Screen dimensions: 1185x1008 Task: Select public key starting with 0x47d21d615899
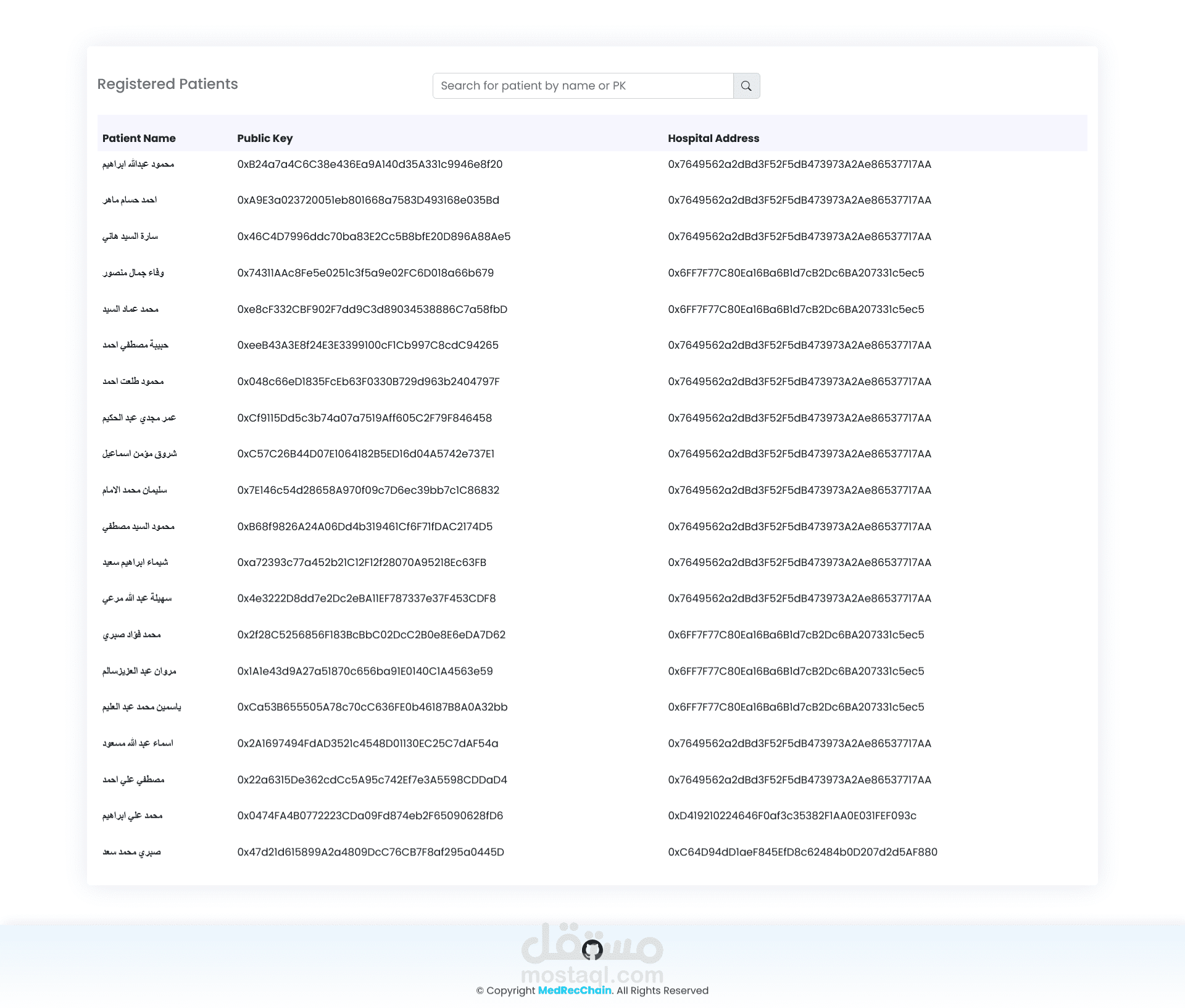click(x=370, y=852)
